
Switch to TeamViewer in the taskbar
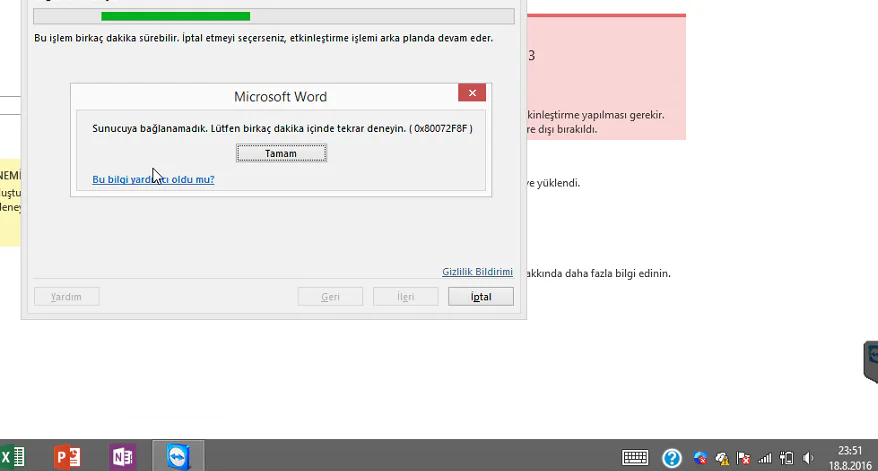pos(178,456)
